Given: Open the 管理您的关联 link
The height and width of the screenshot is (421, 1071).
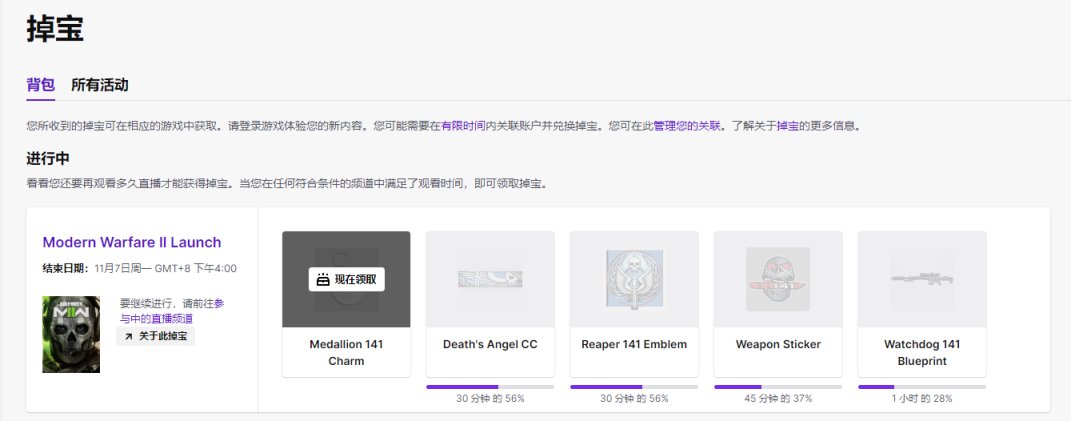Looking at the screenshot, I should pyautogui.click(x=686, y=126).
